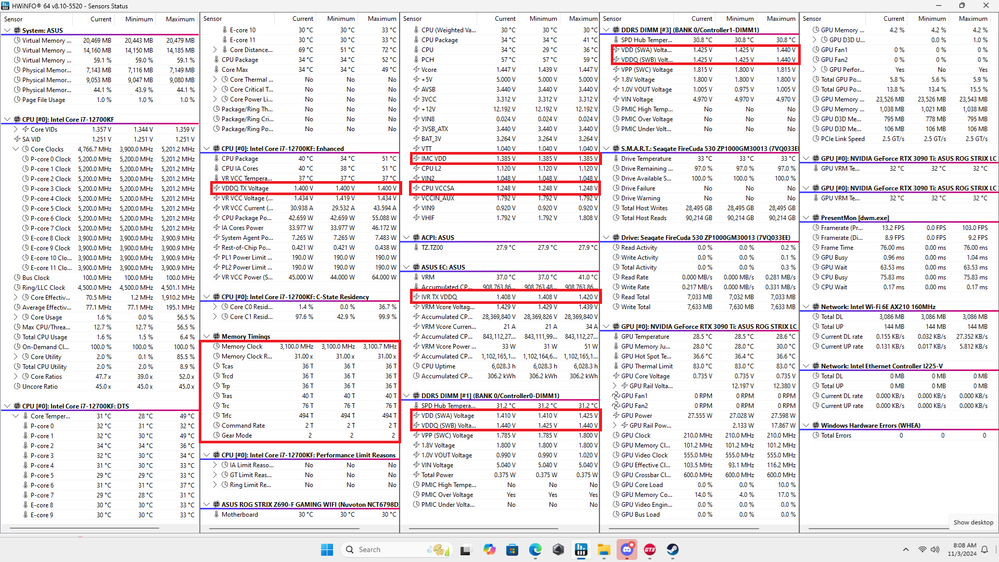999x562 pixels.
Task: Click the thermometer icon beside the TZ.TZ00 row
Action: click(x=416, y=248)
